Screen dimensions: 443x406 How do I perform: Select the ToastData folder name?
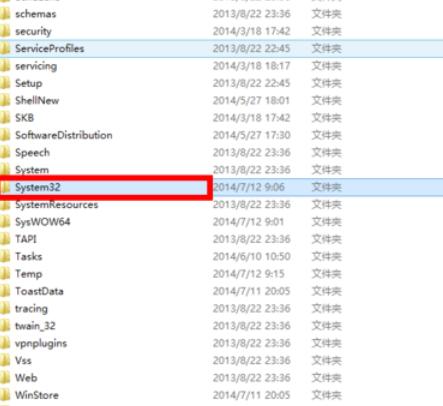39,291
